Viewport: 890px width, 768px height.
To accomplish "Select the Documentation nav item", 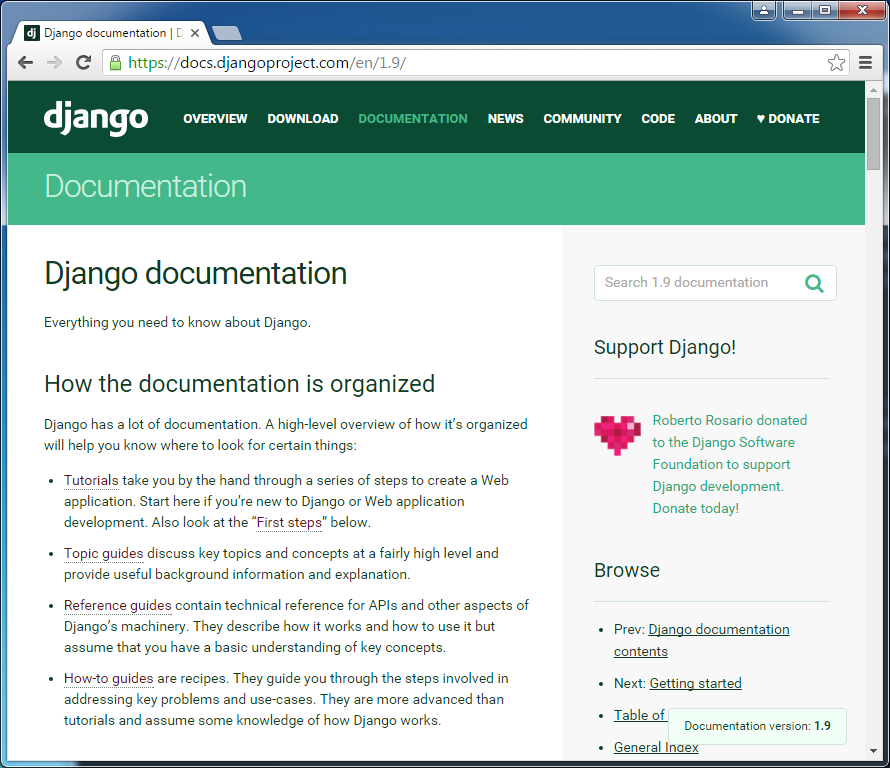I will pyautogui.click(x=413, y=119).
